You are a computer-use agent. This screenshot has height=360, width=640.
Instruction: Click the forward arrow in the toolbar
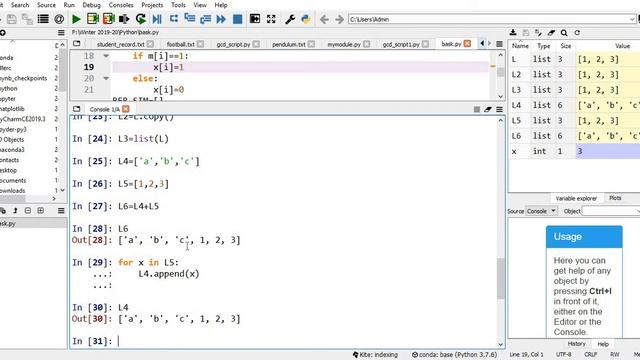click(339, 19)
